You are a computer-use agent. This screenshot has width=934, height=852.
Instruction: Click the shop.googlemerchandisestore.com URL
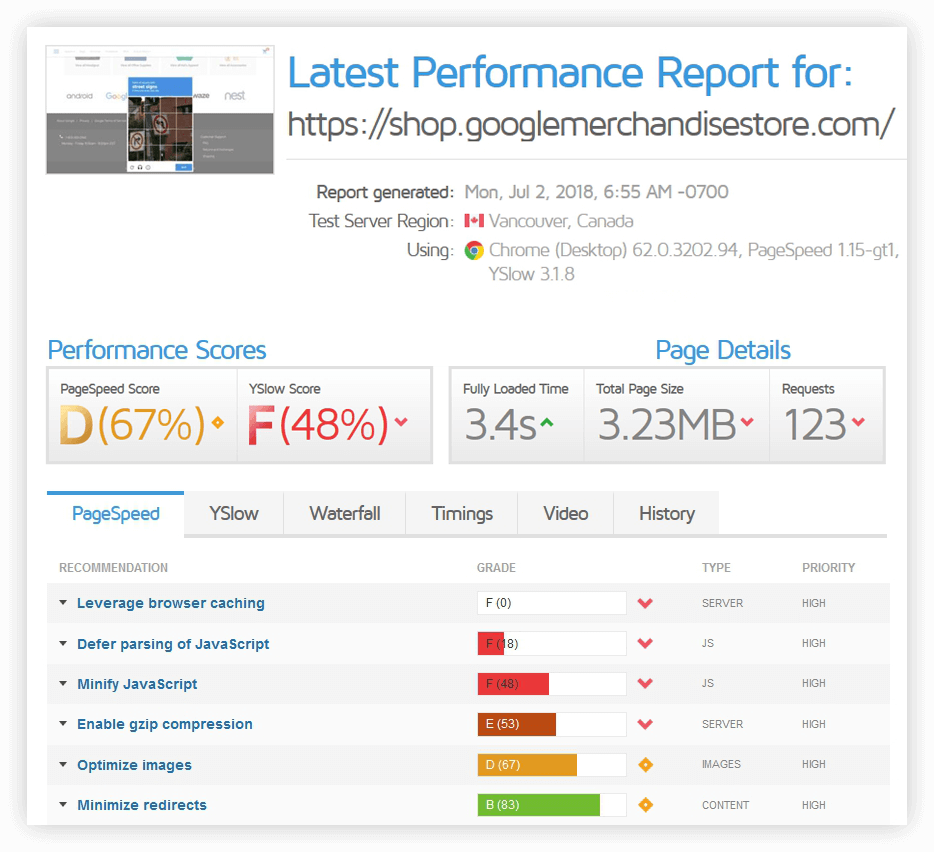pyautogui.click(x=591, y=125)
